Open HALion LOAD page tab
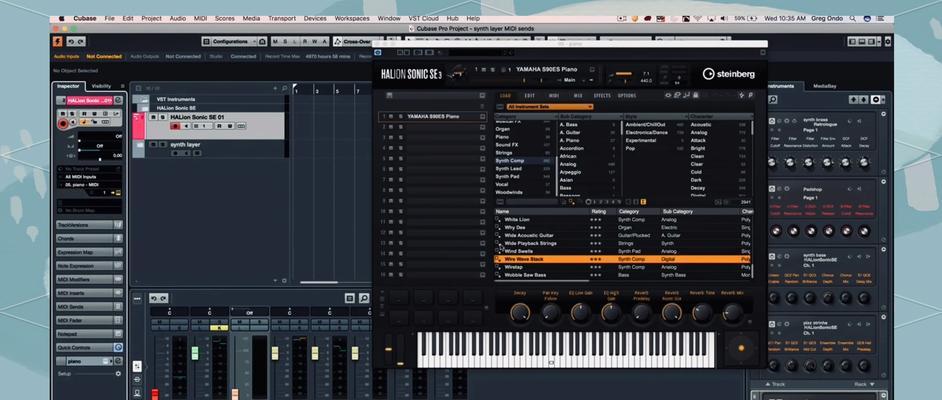Screen dimensions: 942x400 (x=506, y=95)
